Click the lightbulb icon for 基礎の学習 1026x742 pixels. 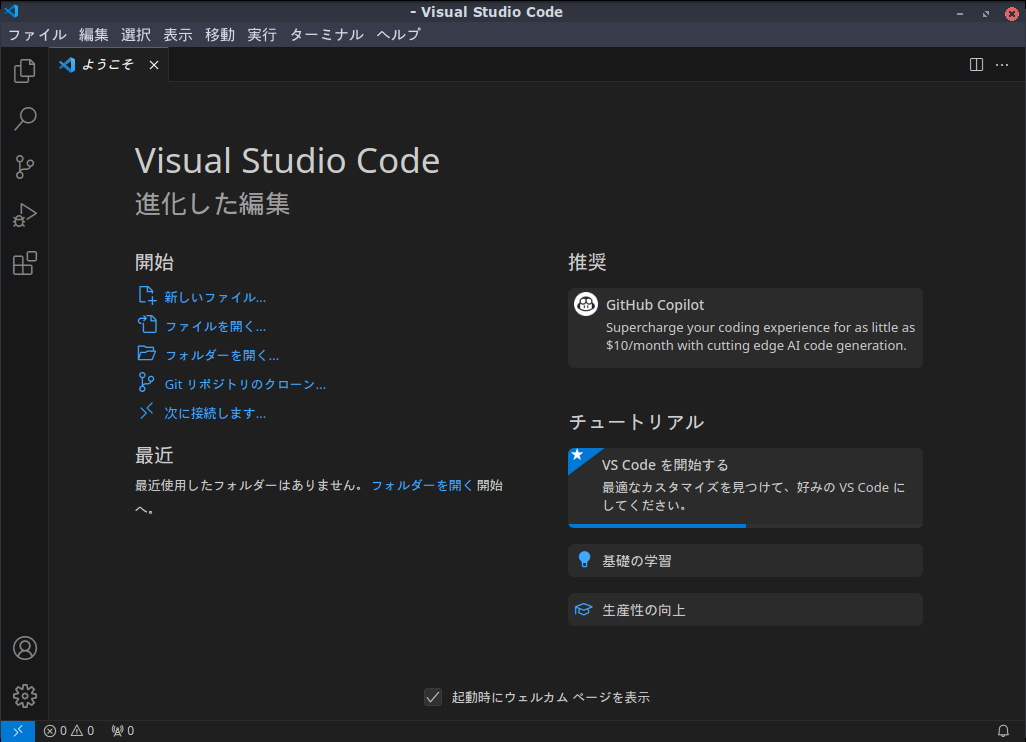tap(584, 560)
